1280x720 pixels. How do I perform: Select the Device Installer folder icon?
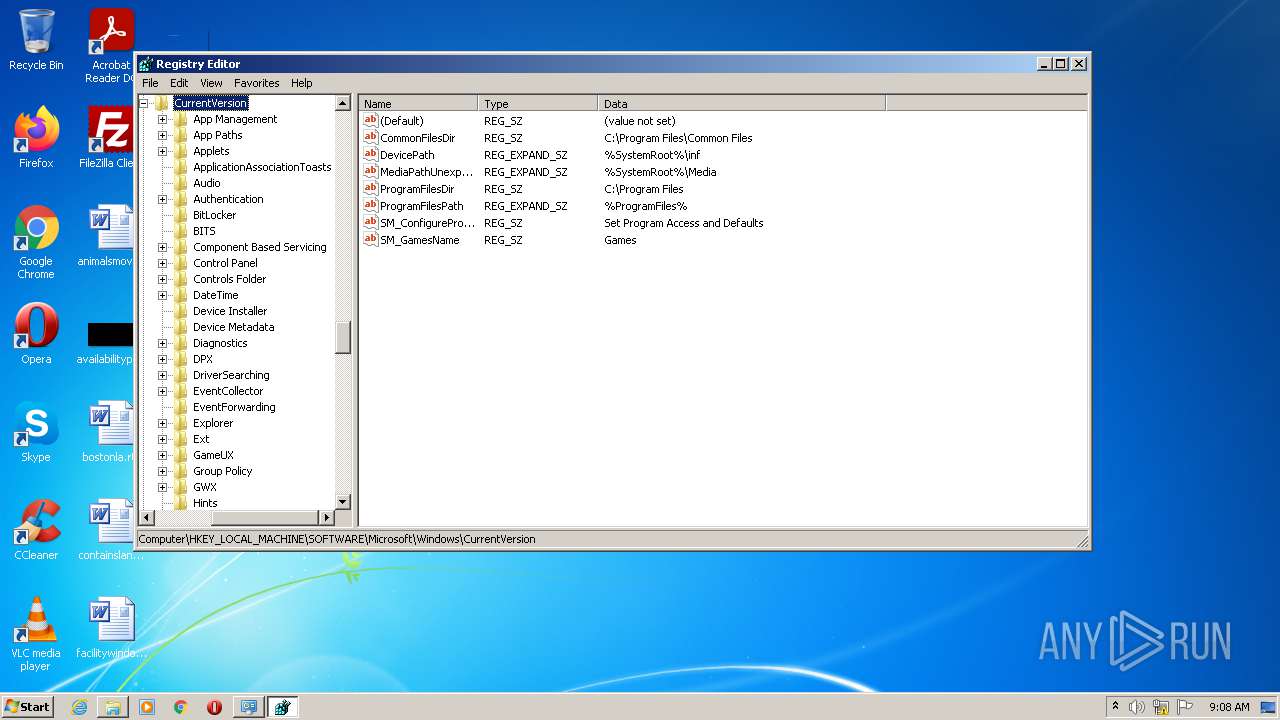tap(181, 311)
